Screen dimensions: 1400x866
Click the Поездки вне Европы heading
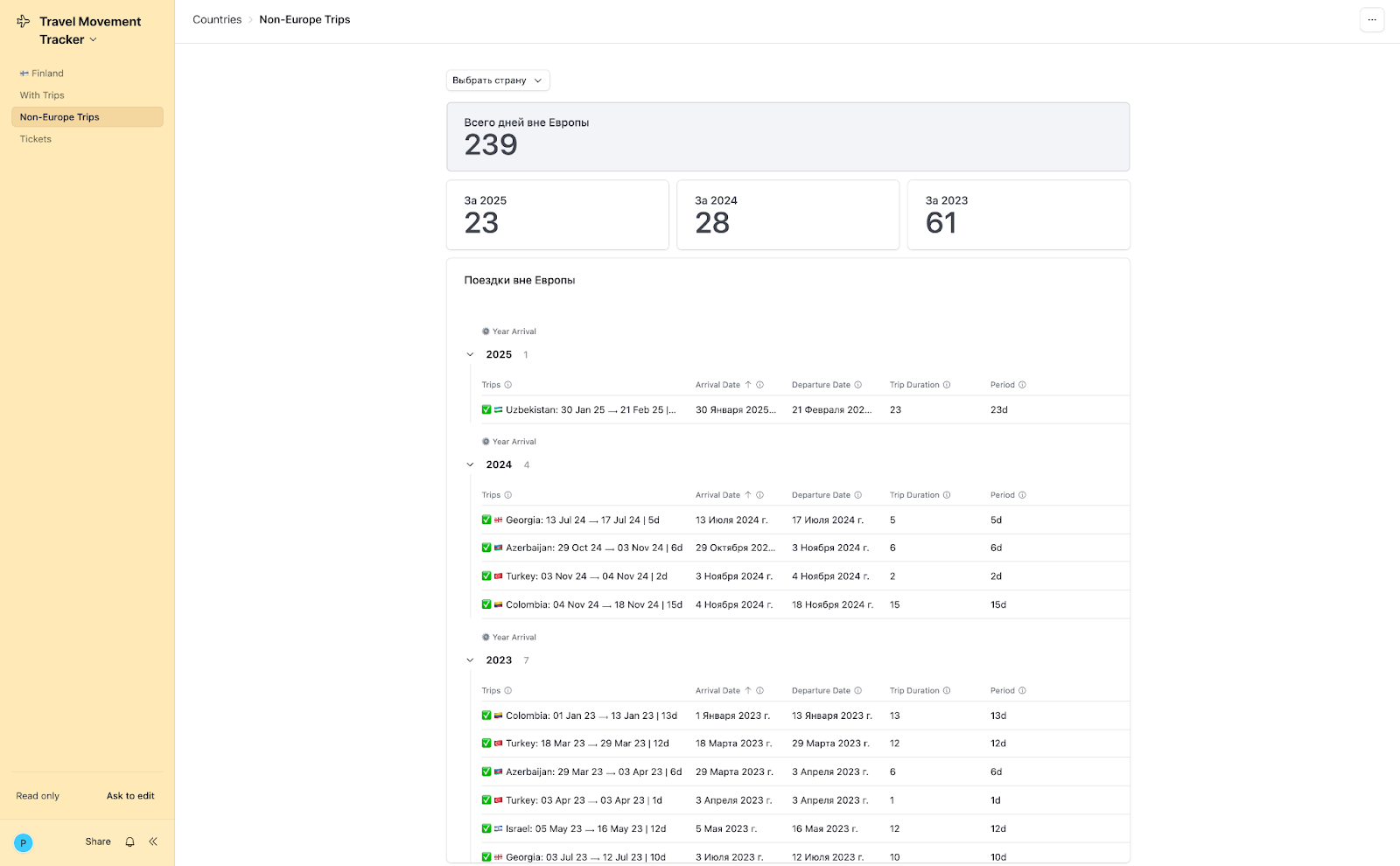(x=520, y=281)
